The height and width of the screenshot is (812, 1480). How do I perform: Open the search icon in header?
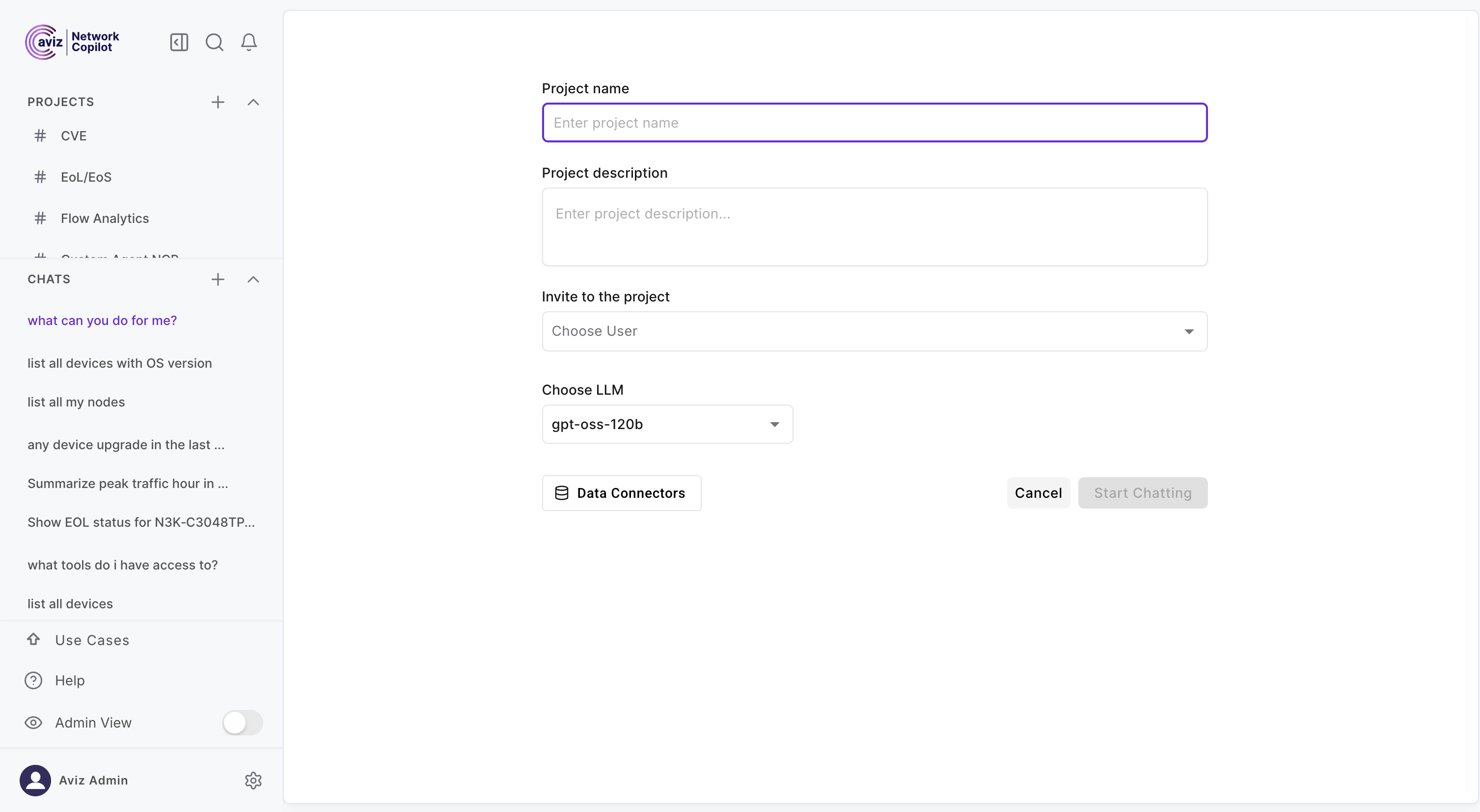click(214, 42)
